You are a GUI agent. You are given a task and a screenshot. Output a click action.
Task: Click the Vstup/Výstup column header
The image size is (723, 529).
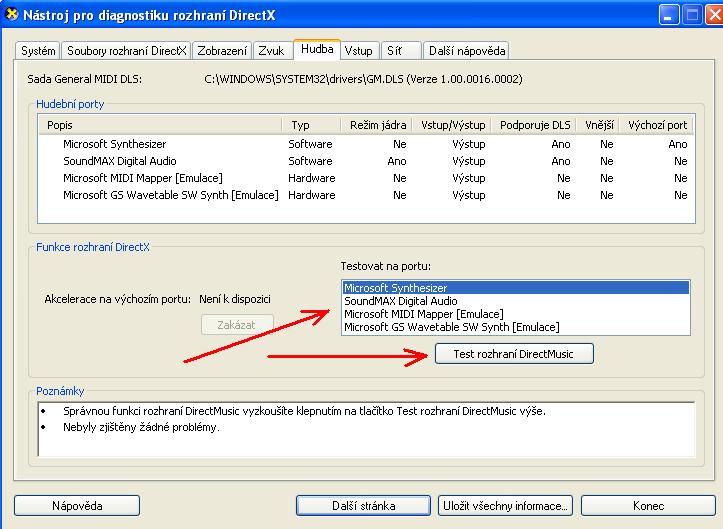pyautogui.click(x=452, y=125)
